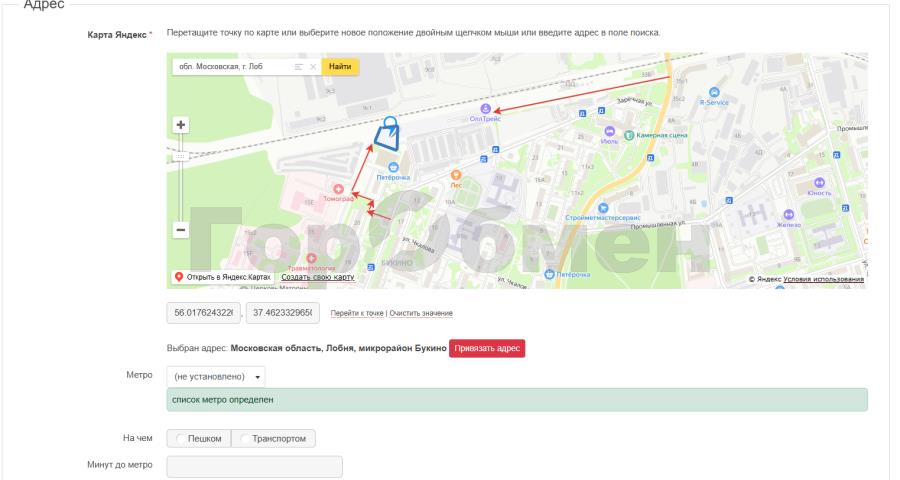Viewport: 900px width, 480px height.
Task: Open the search results list icon
Action: (x=298, y=67)
